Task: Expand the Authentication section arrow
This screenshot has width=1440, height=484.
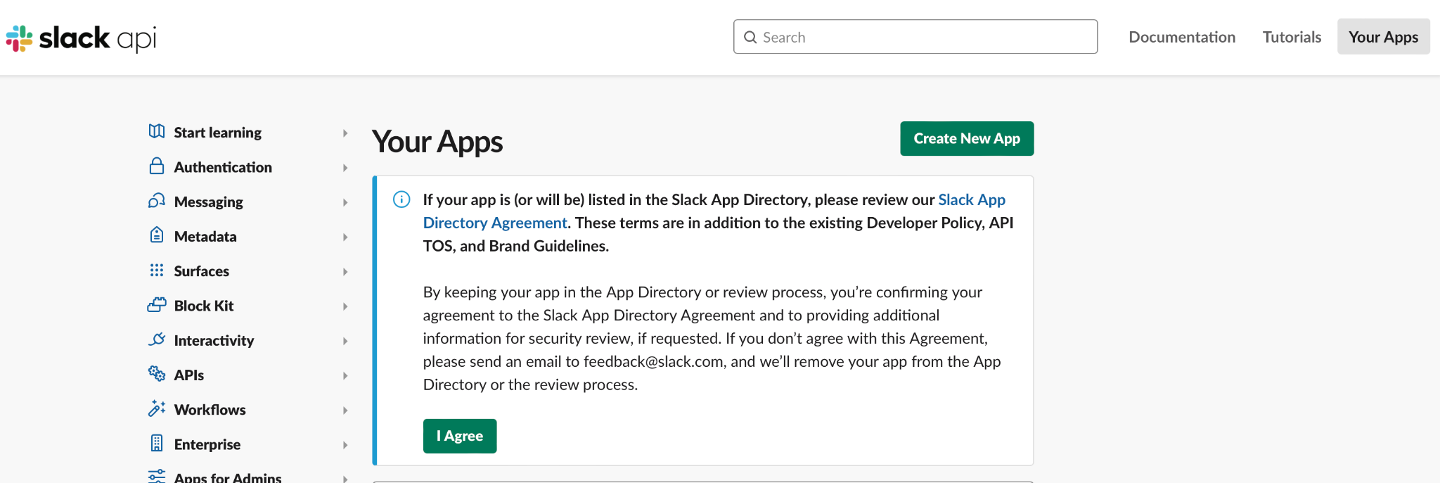Action: point(345,168)
